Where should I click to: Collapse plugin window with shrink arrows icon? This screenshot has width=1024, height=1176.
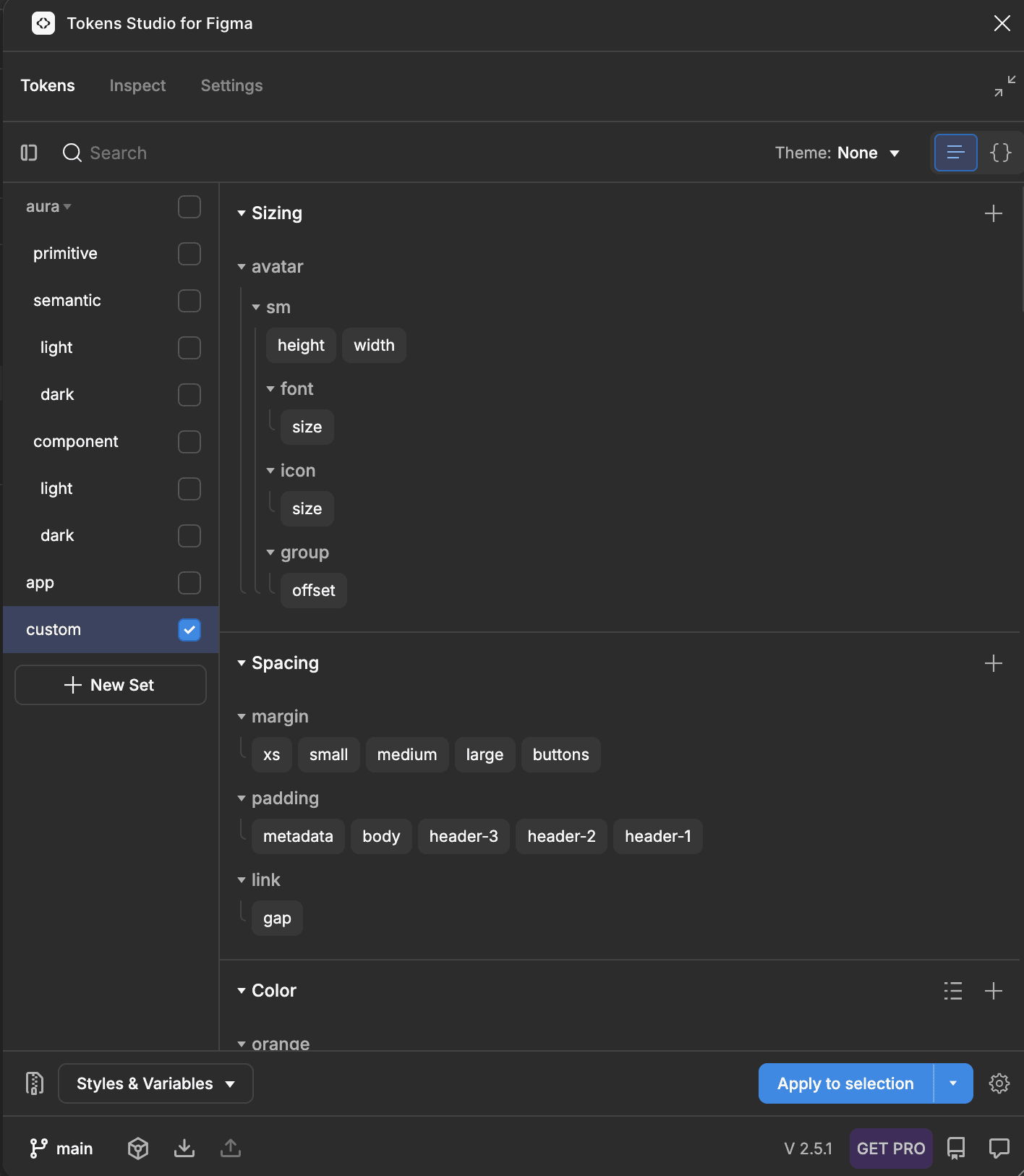[x=1004, y=86]
